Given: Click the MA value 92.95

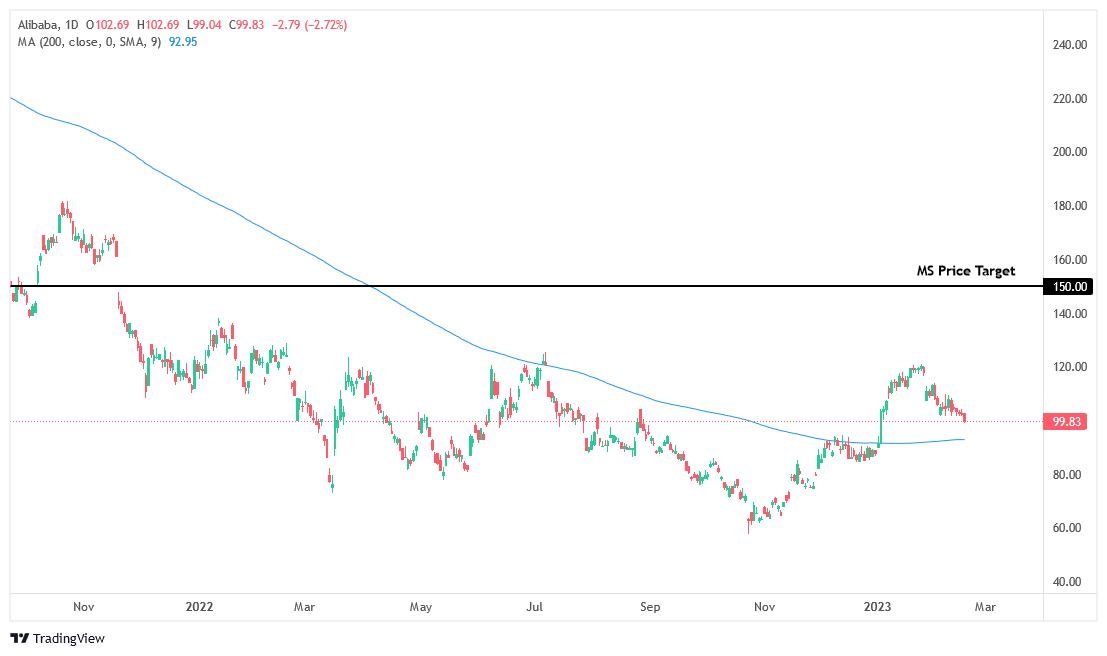Looking at the screenshot, I should tap(183, 42).
